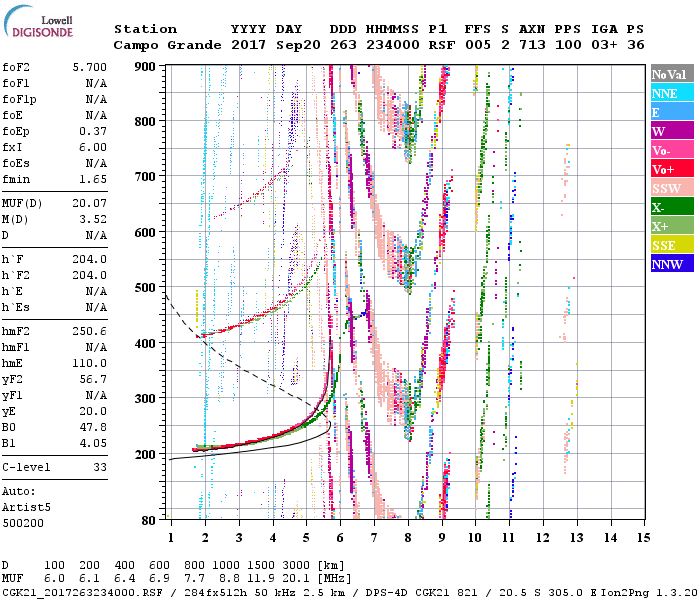Click the foF1 N/A value

point(96,83)
